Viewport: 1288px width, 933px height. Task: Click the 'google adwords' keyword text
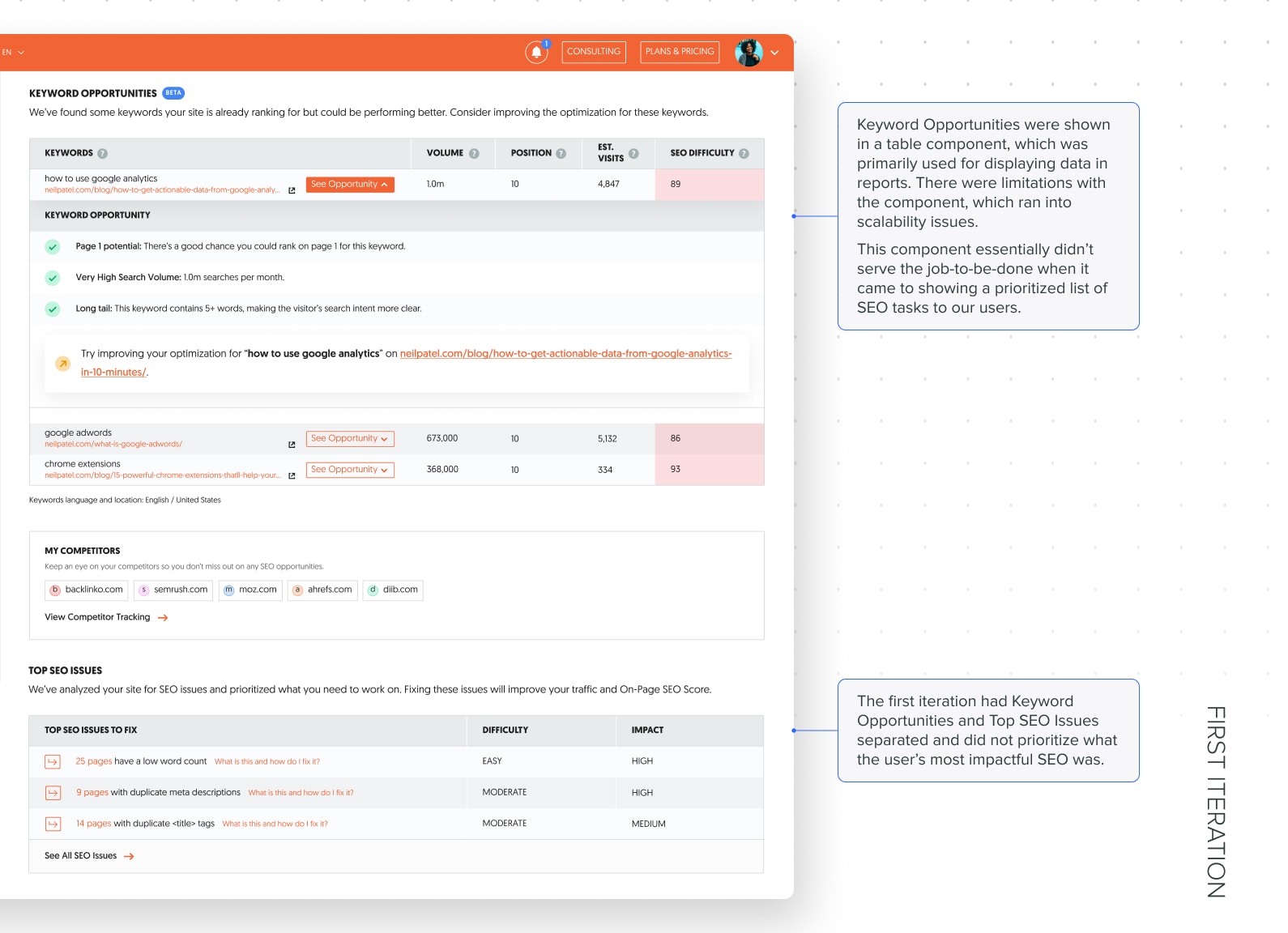click(78, 433)
